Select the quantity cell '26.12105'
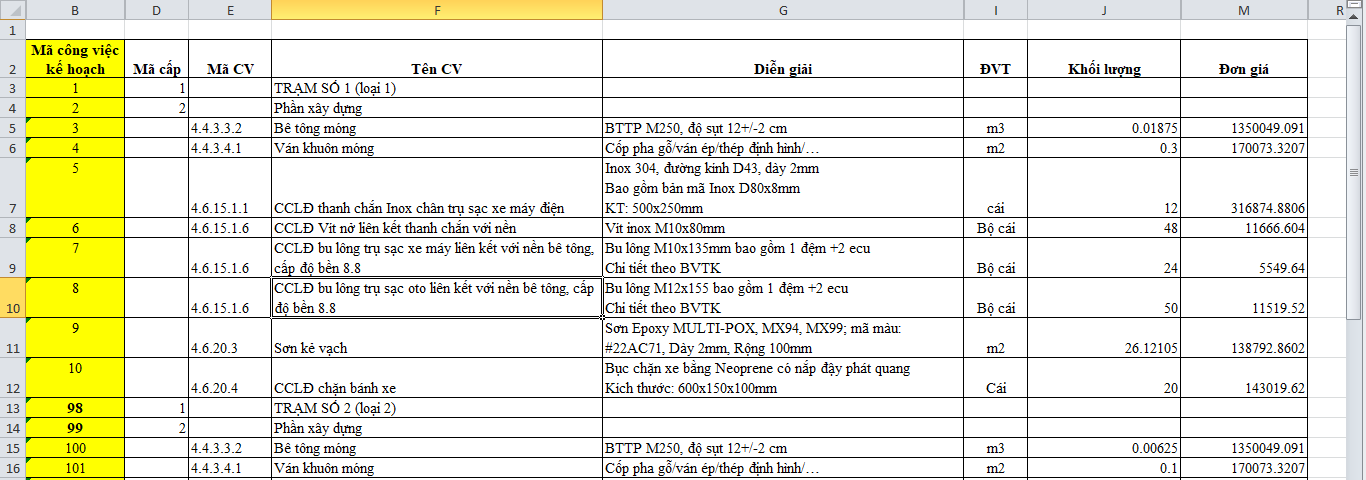 tap(1104, 338)
